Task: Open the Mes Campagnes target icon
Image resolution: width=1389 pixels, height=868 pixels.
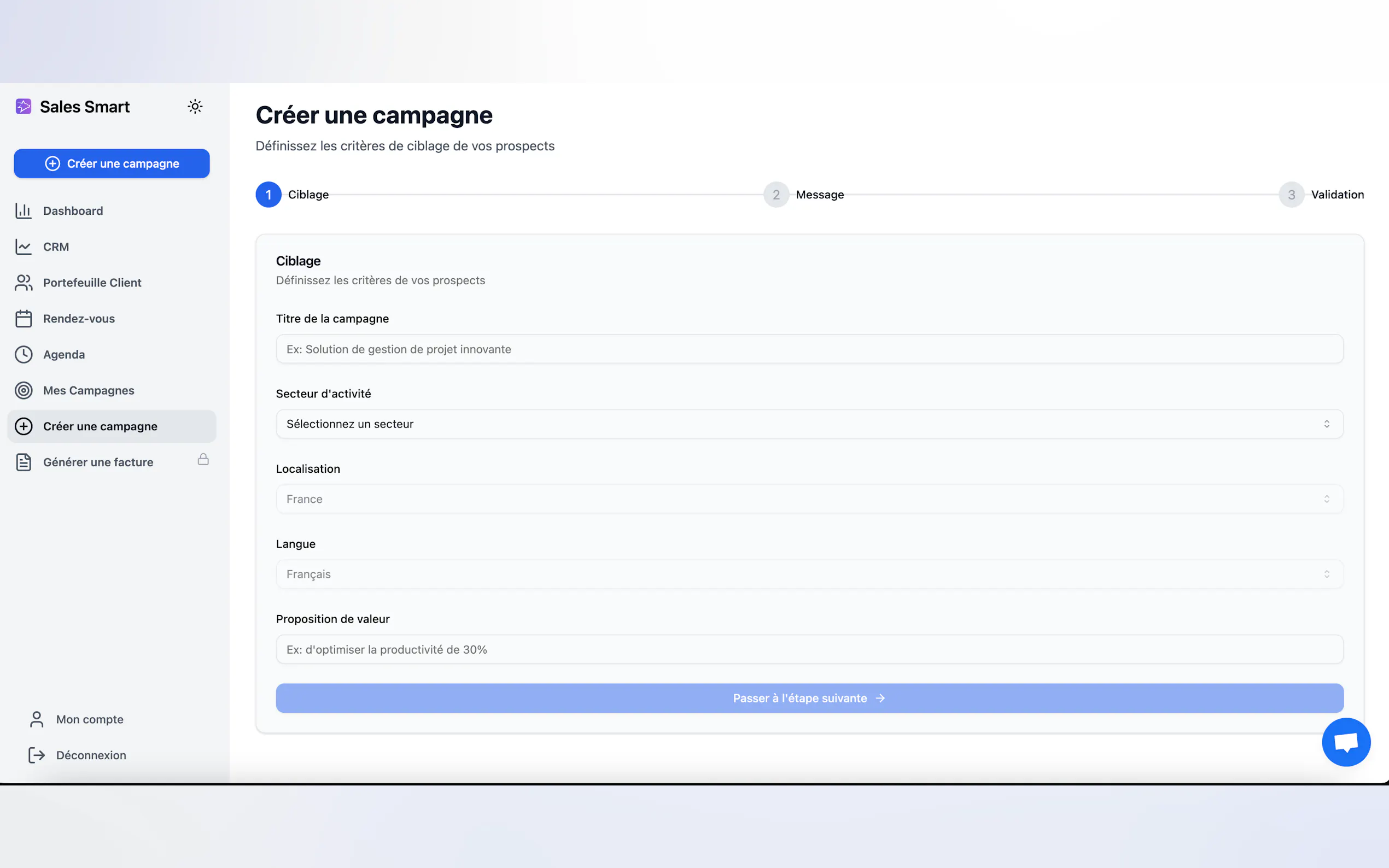Action: pos(24,390)
